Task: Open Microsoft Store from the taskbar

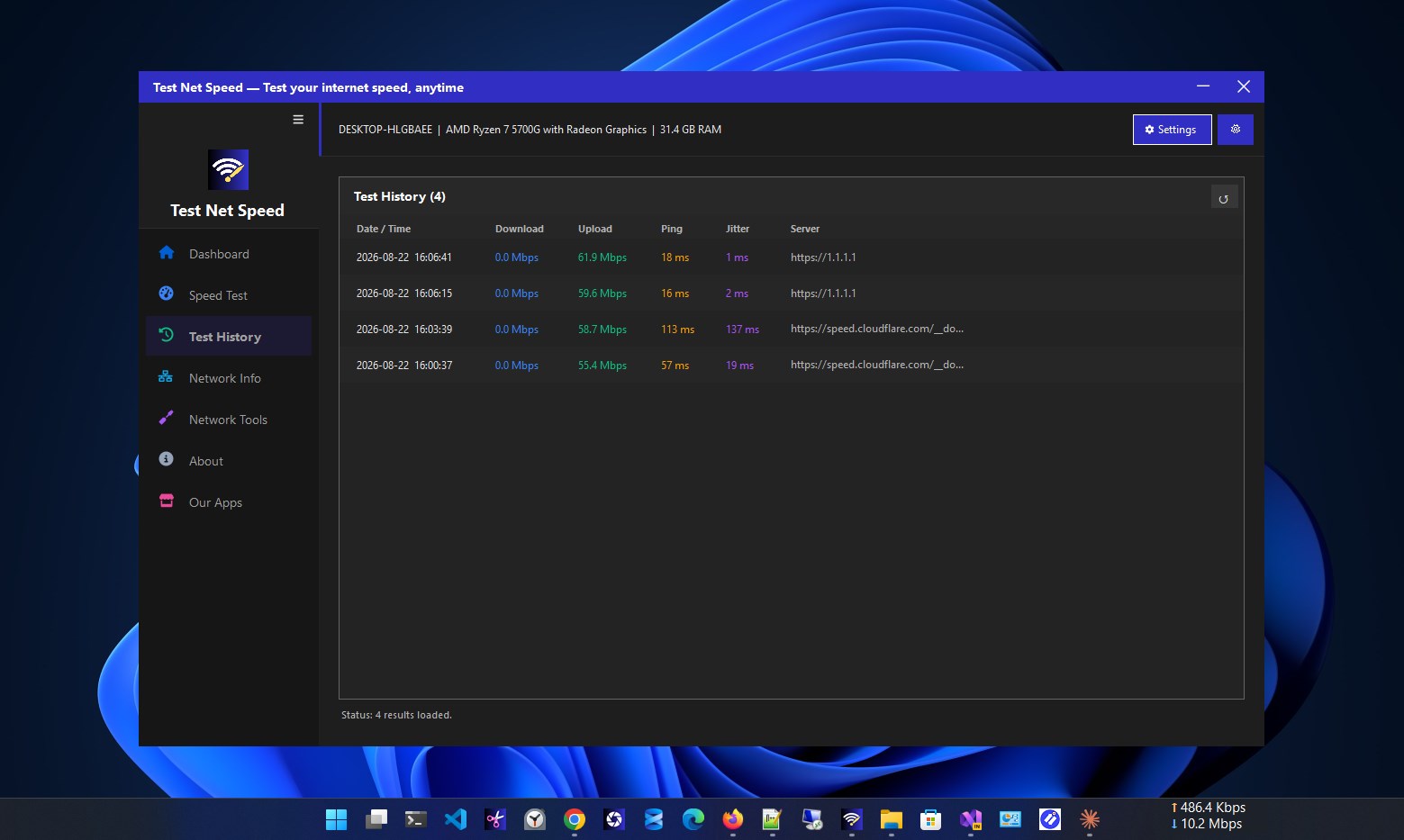Action: pyautogui.click(x=931, y=819)
